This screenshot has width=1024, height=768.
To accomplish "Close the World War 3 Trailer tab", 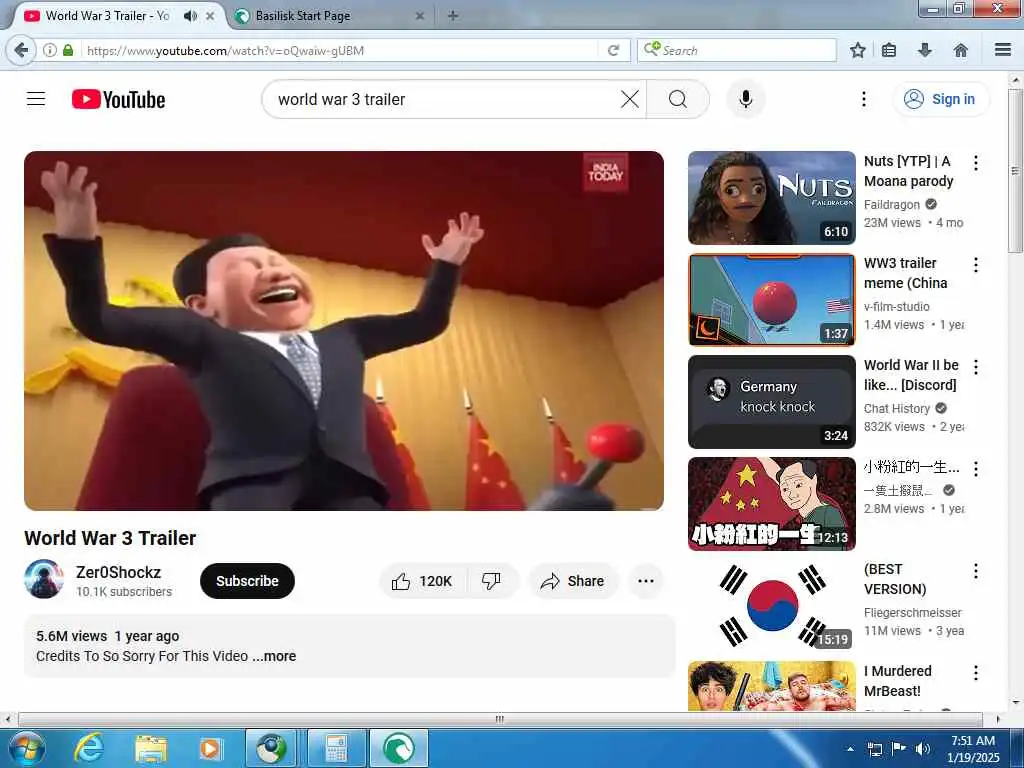I will point(210,16).
